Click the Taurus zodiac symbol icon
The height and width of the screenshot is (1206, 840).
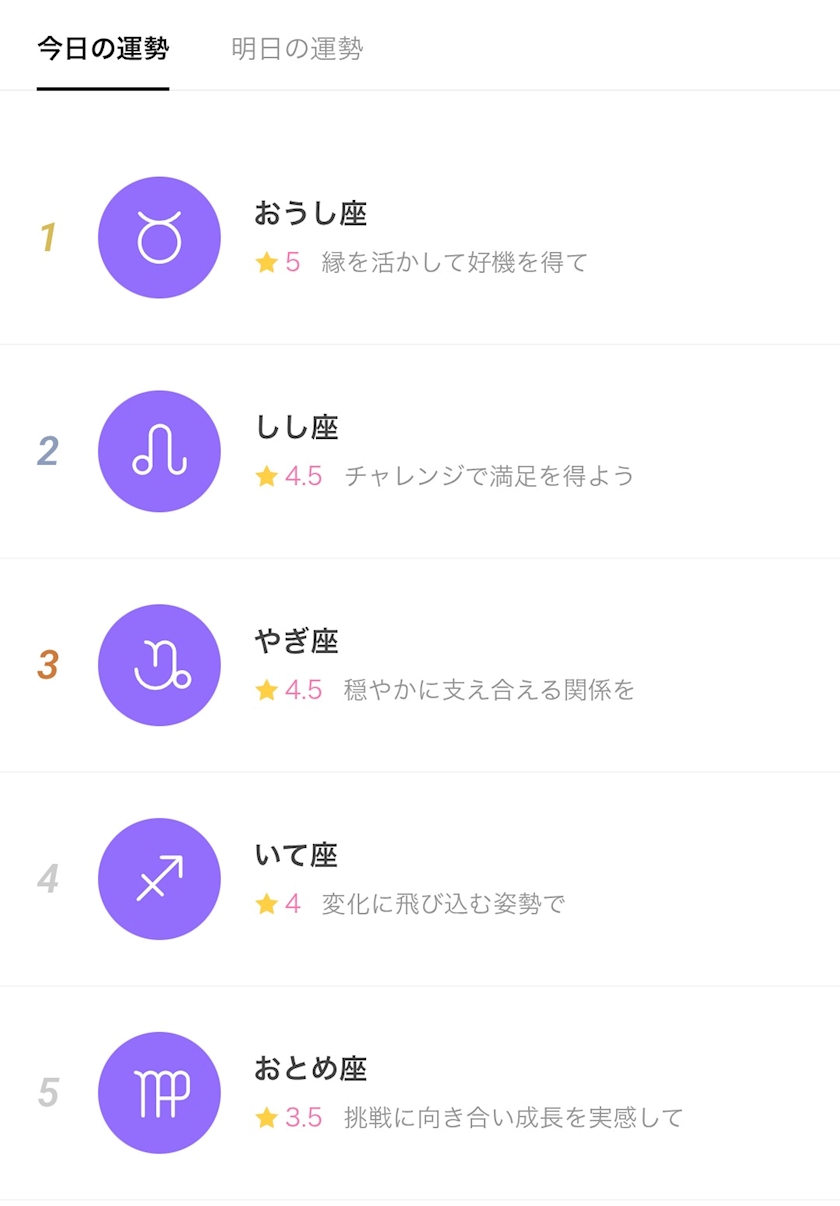tap(159, 238)
